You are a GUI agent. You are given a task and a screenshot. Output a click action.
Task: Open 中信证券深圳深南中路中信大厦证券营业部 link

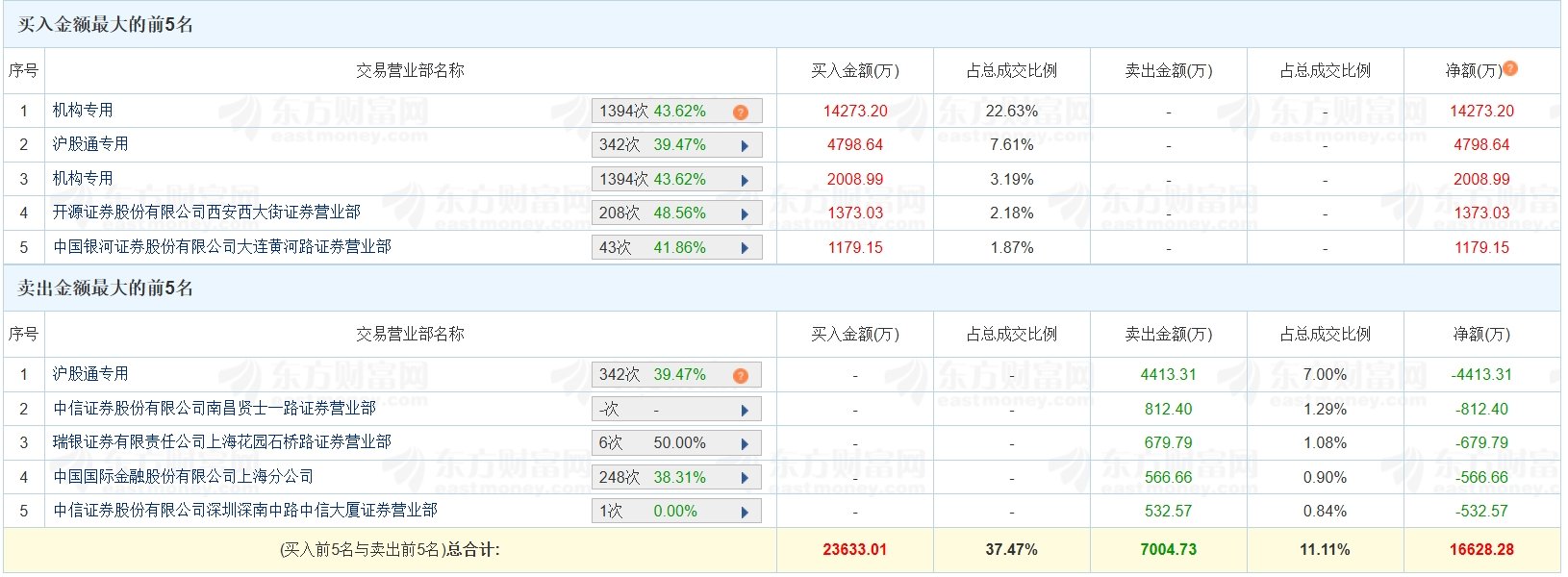pos(245,511)
